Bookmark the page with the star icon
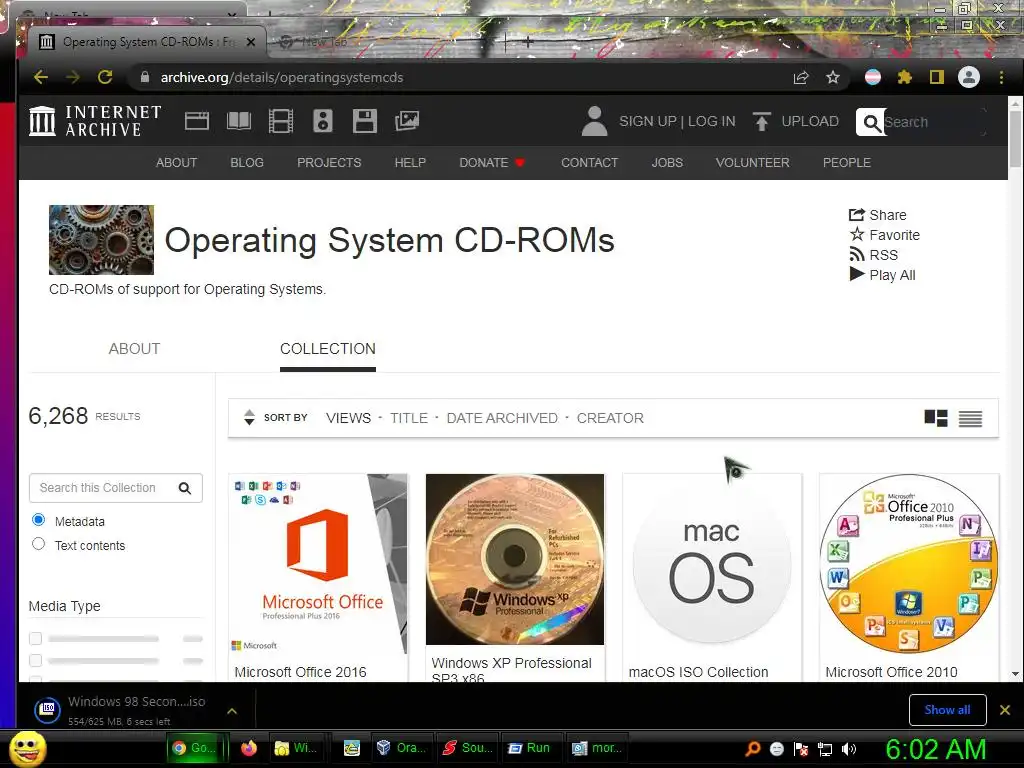The height and width of the screenshot is (768, 1024). pyautogui.click(x=833, y=78)
